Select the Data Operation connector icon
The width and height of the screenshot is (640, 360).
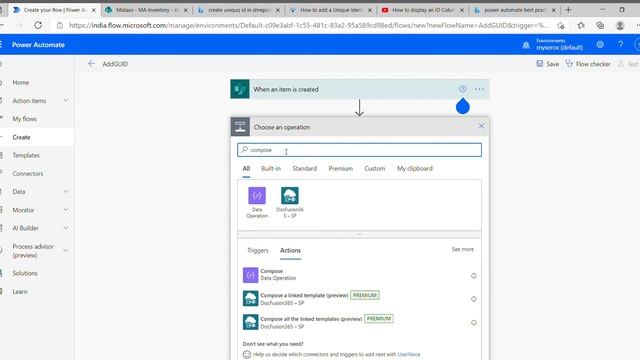click(x=257, y=196)
